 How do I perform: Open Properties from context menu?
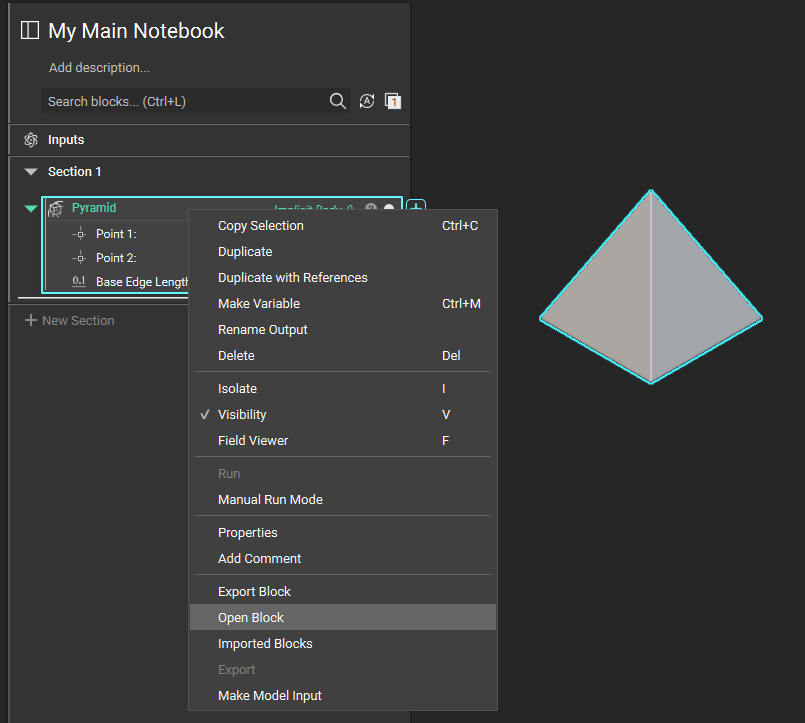pyautogui.click(x=342, y=532)
